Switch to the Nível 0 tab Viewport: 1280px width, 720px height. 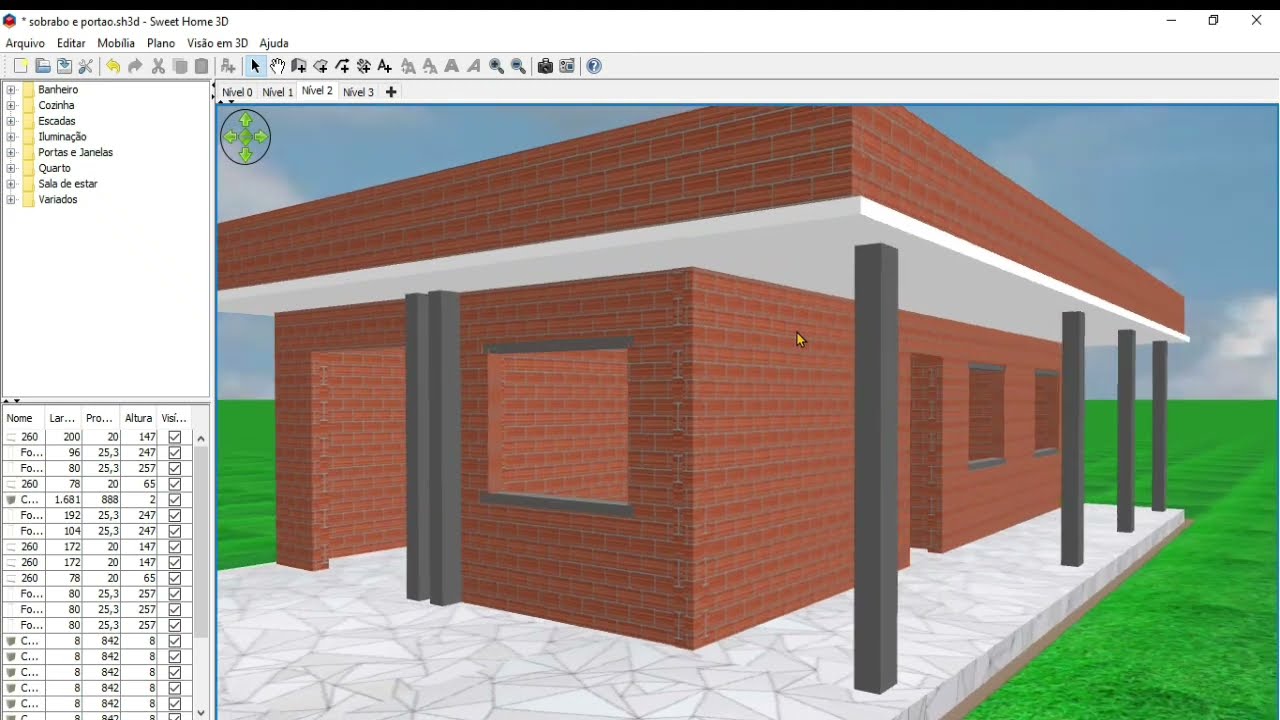click(x=237, y=92)
